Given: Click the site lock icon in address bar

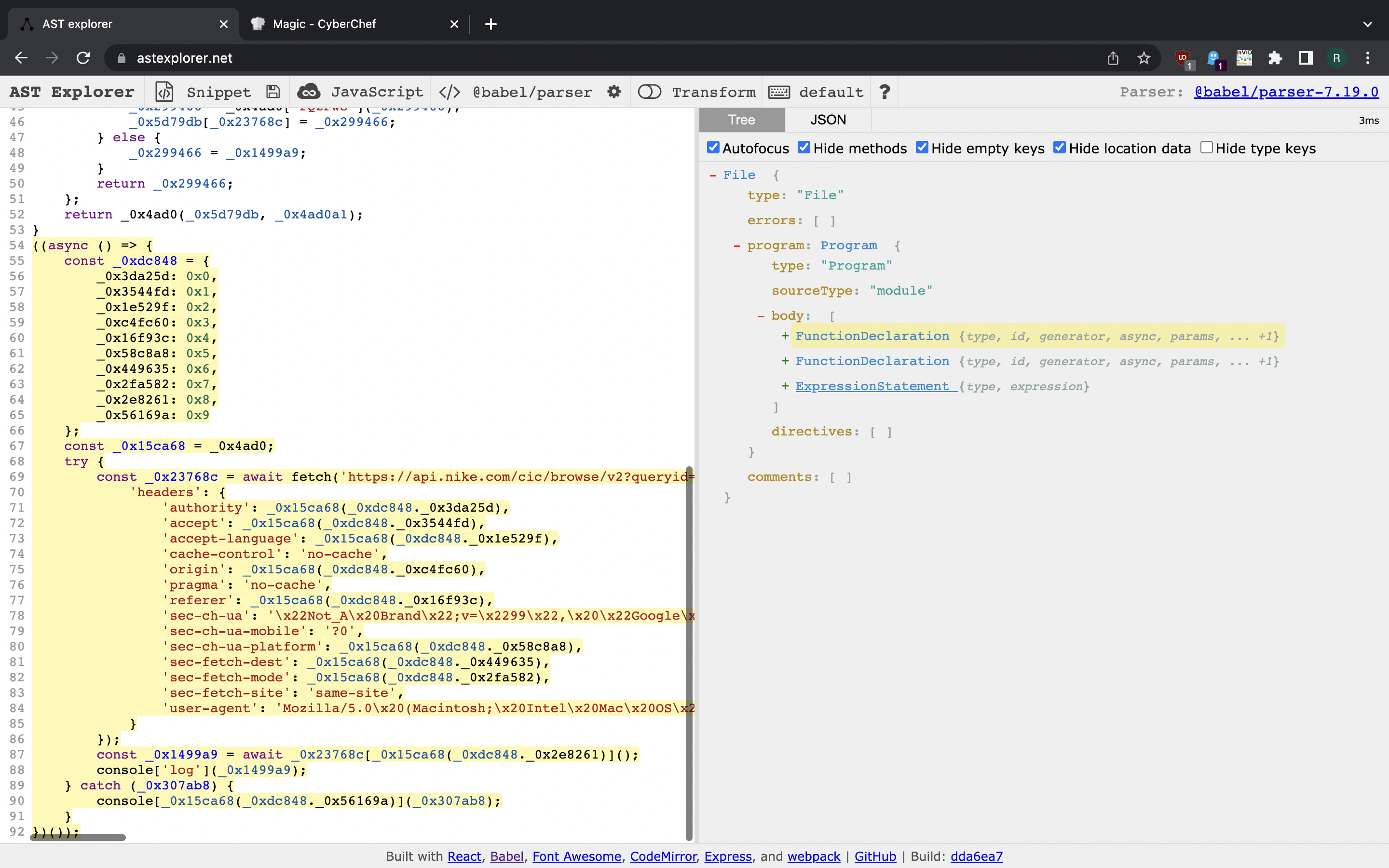Looking at the screenshot, I should point(121,58).
